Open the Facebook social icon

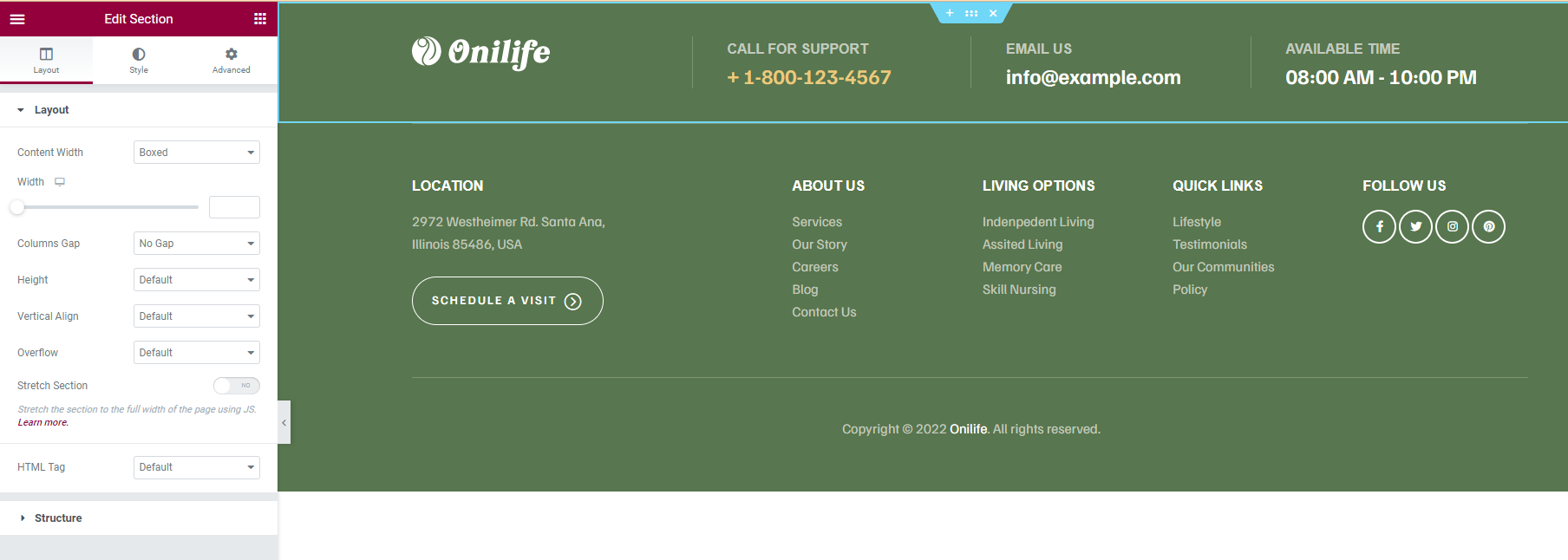1379,227
